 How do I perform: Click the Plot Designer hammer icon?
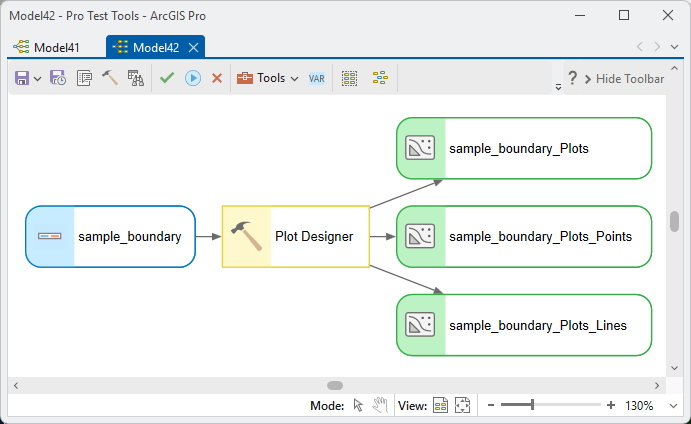pyautogui.click(x=247, y=236)
